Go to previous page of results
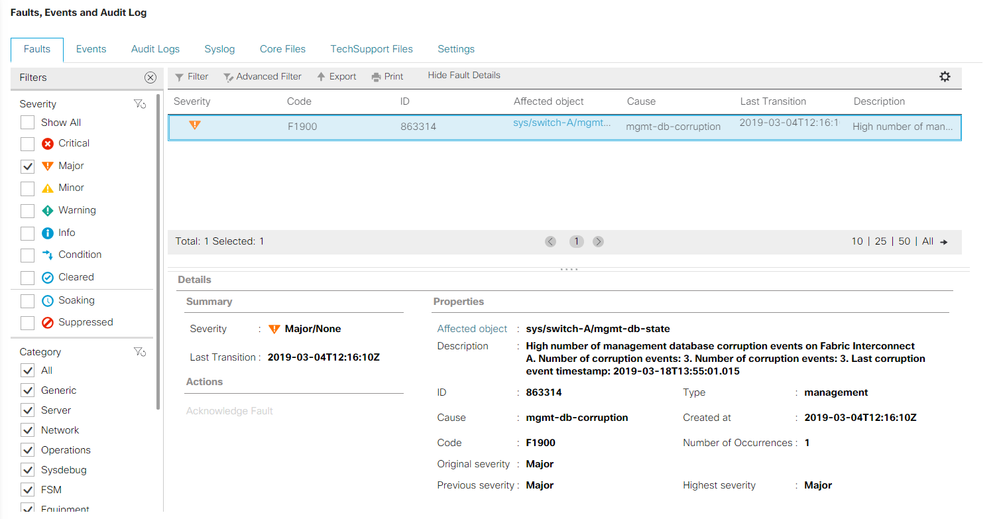 [550, 241]
